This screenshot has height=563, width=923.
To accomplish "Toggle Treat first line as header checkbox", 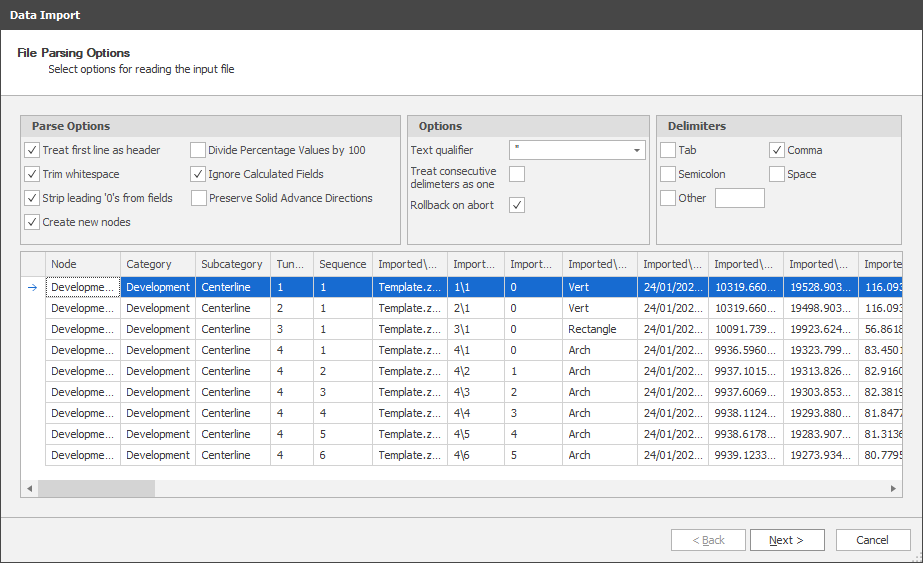I will [x=32, y=150].
